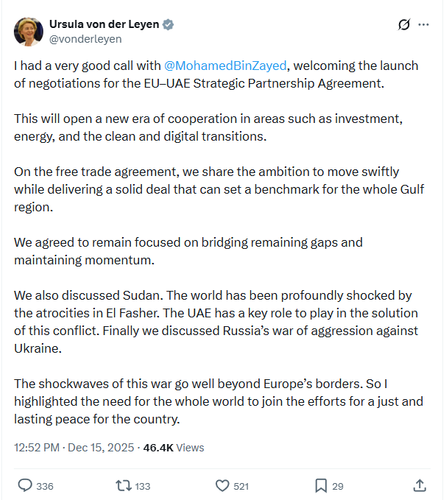The width and height of the screenshot is (446, 500).
Task: Click the 521 likes count
Action: [x=241, y=486]
